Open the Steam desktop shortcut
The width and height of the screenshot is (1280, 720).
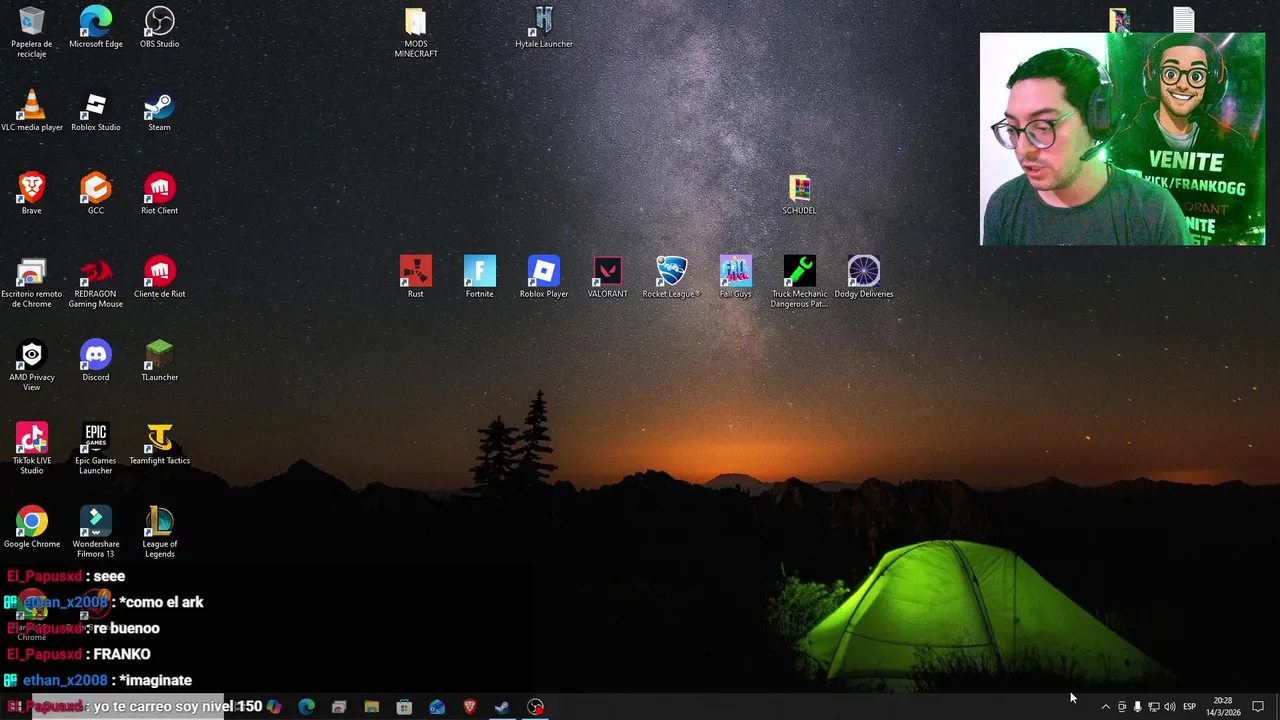tap(160, 110)
